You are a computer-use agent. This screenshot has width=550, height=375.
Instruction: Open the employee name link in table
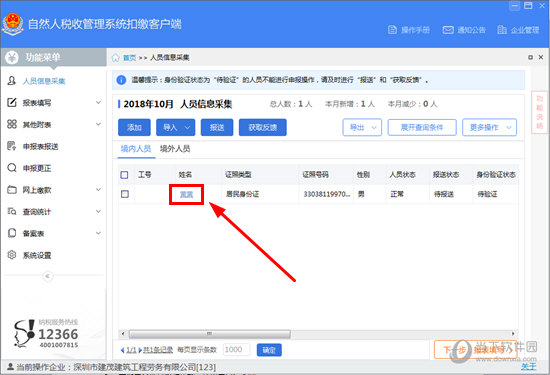coord(186,194)
